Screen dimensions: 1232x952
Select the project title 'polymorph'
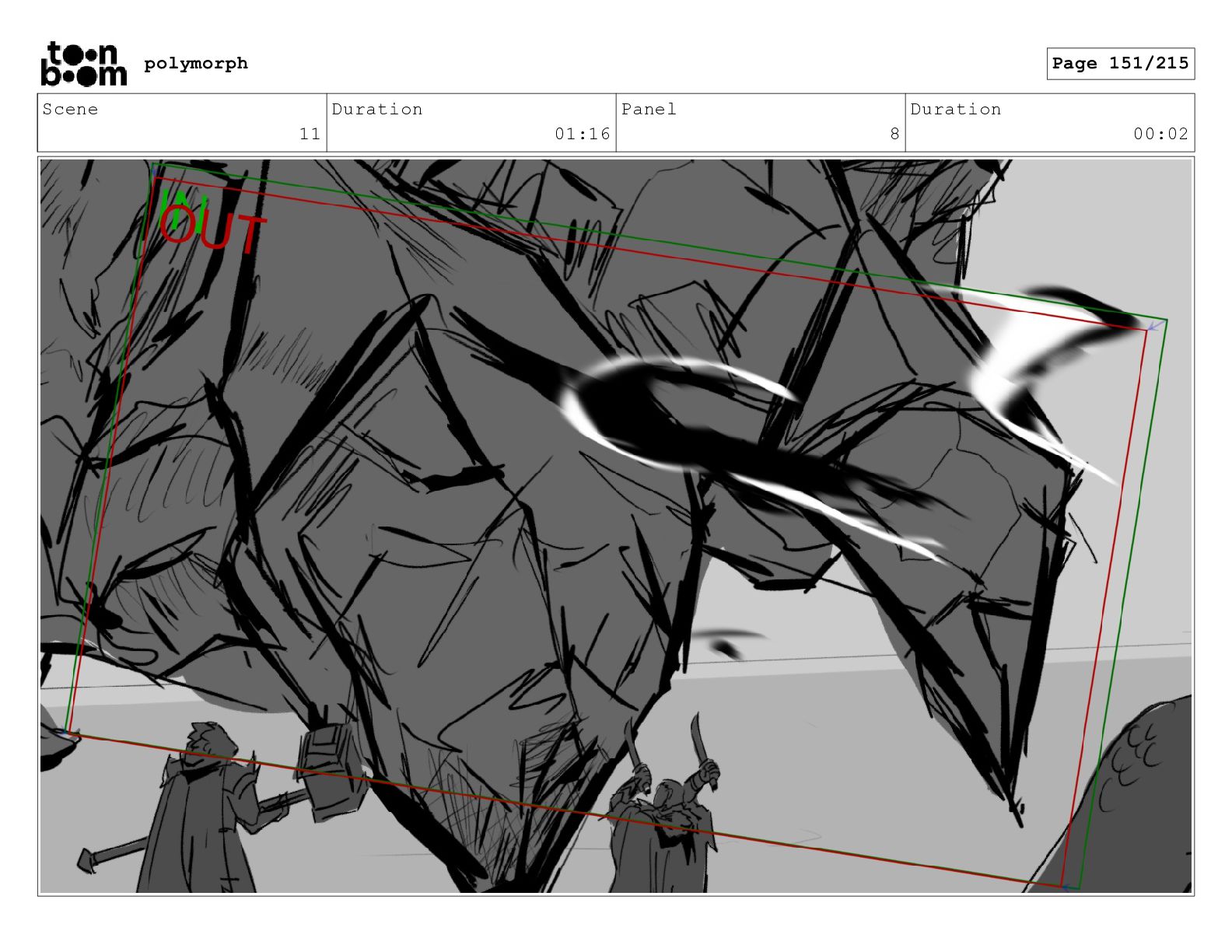[x=196, y=63]
